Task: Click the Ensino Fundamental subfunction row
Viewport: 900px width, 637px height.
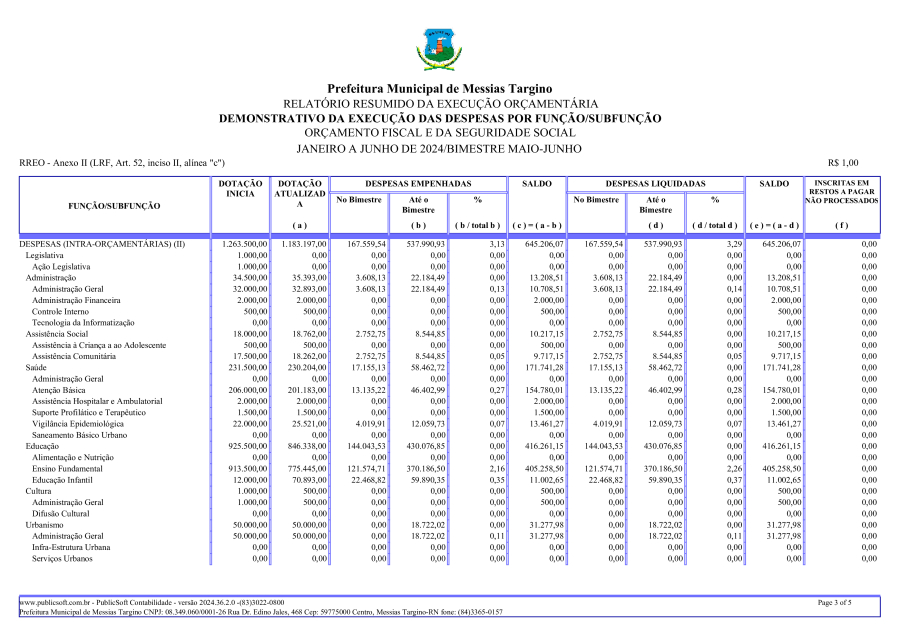Action: (67, 468)
